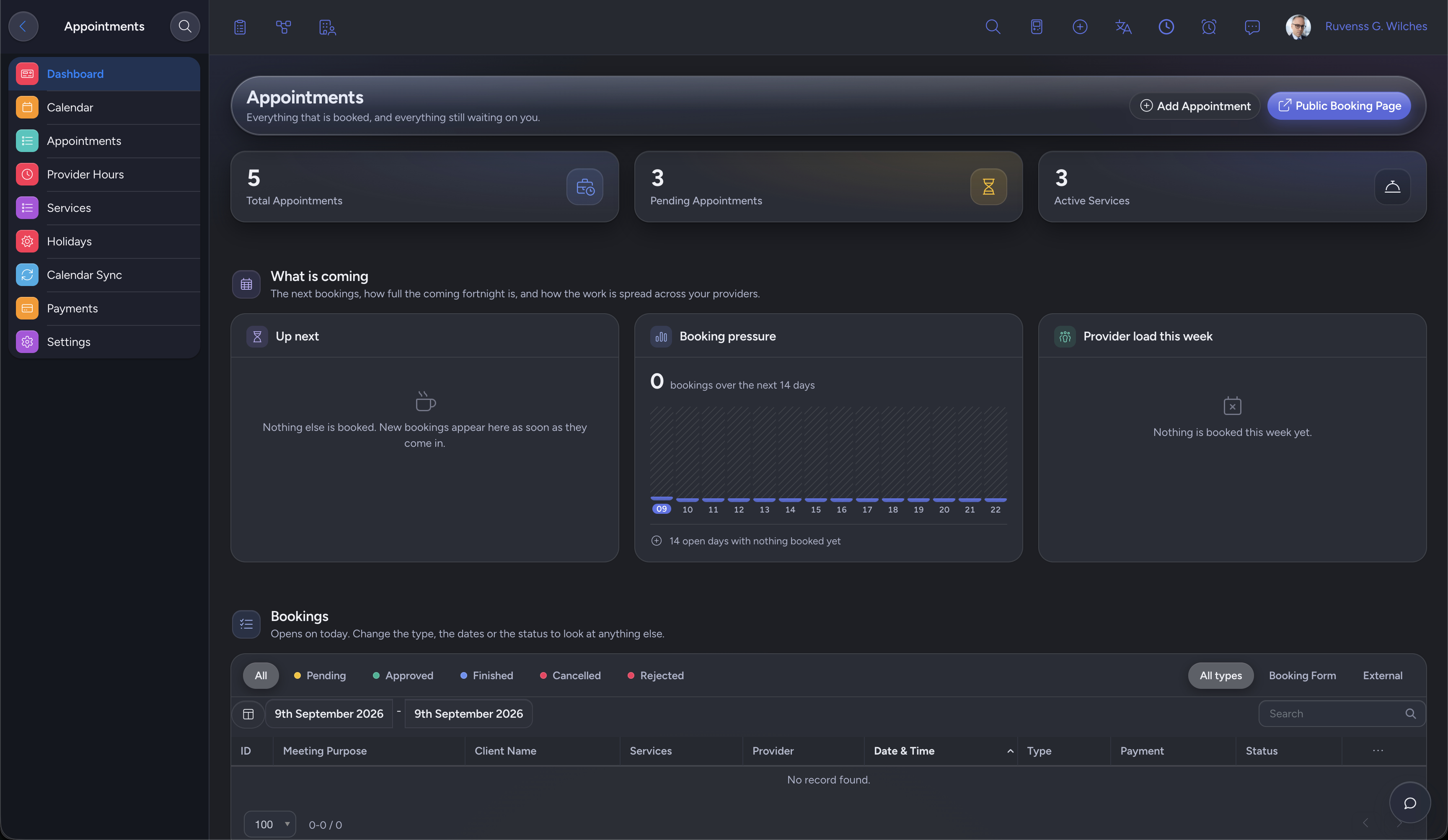This screenshot has height=840, width=1448.
Task: Click the floating chat bubble button
Action: tap(1409, 803)
